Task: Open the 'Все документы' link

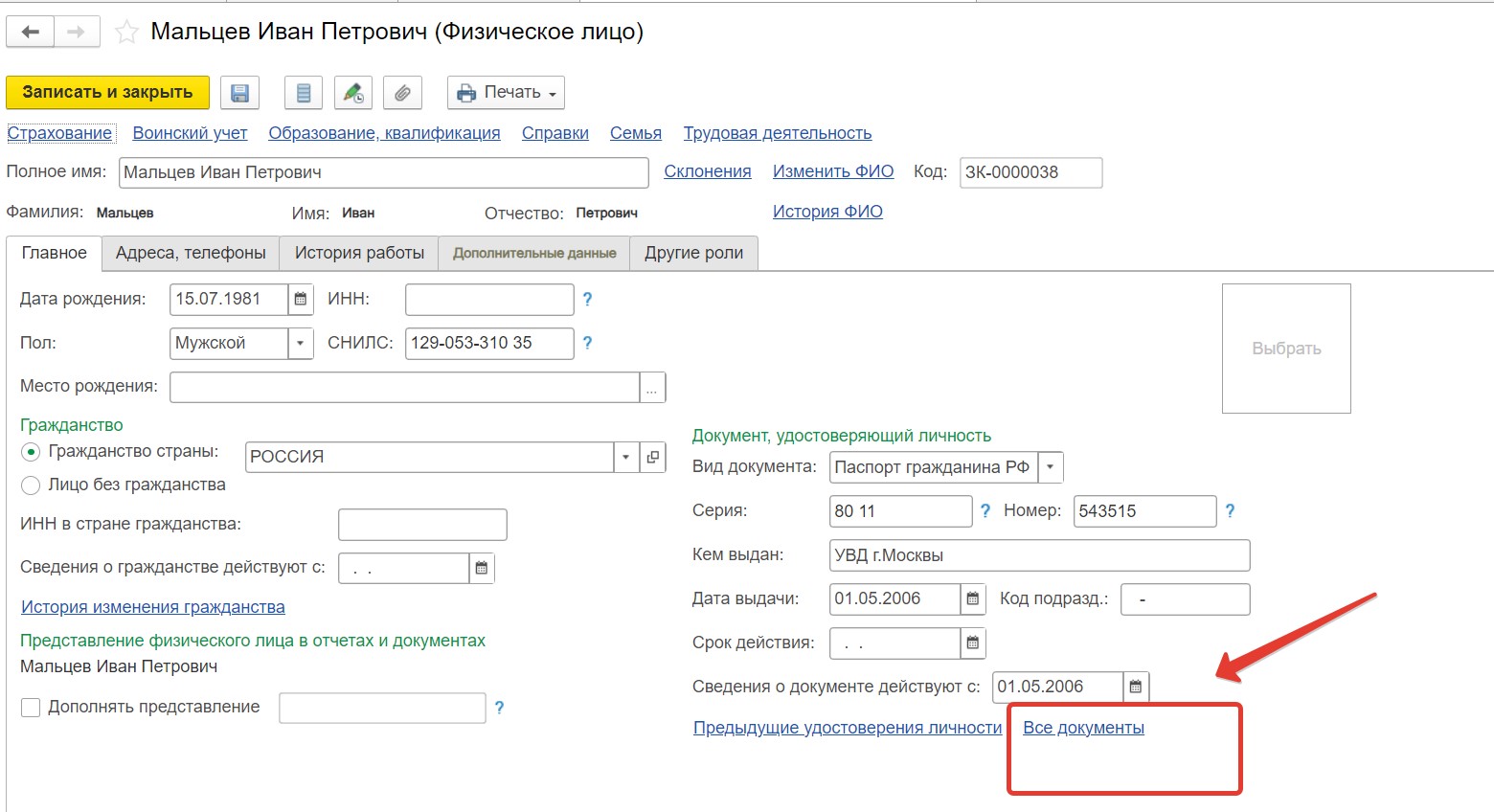Action: (x=1083, y=728)
